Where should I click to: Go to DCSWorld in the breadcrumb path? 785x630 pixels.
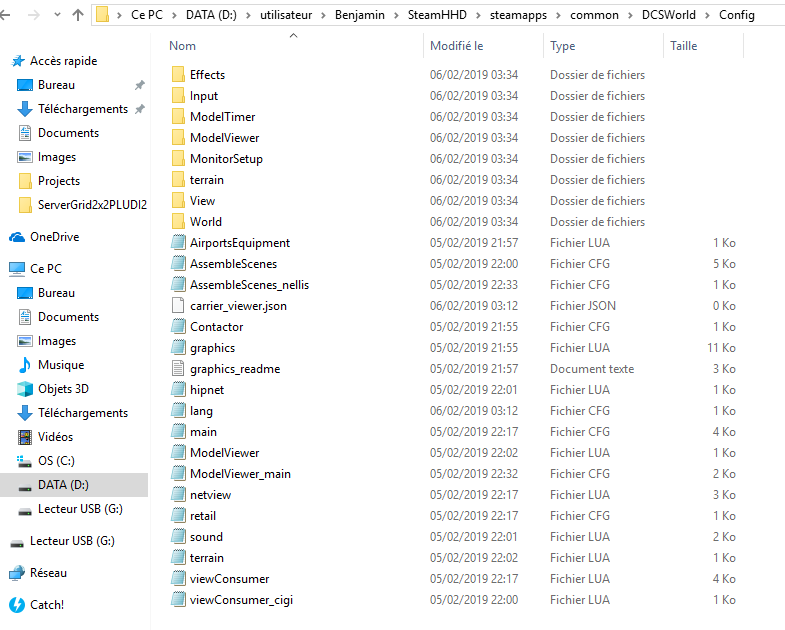668,15
